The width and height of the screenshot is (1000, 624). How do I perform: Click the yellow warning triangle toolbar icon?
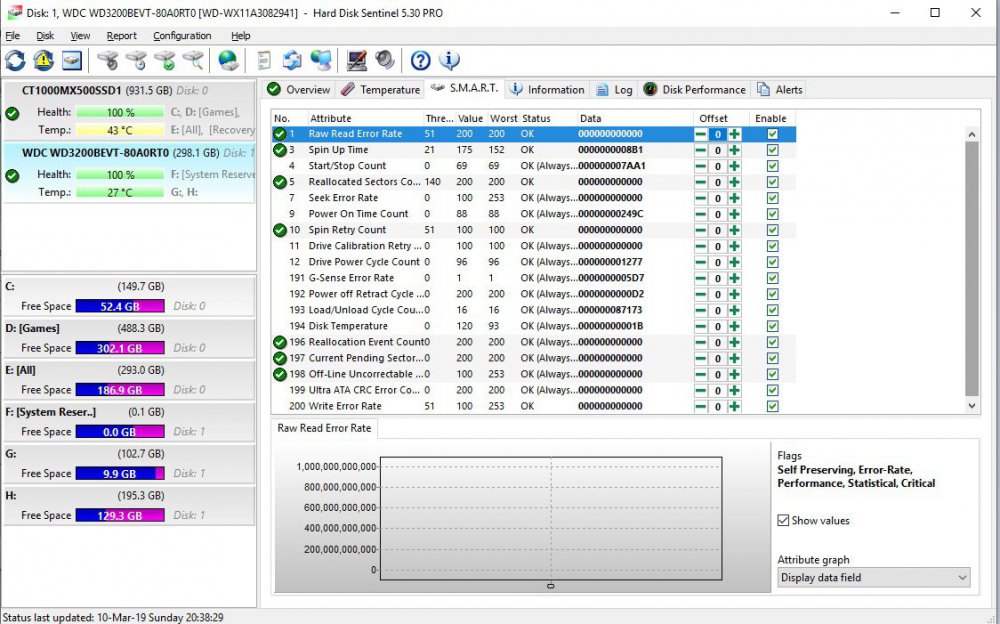[x=43, y=61]
